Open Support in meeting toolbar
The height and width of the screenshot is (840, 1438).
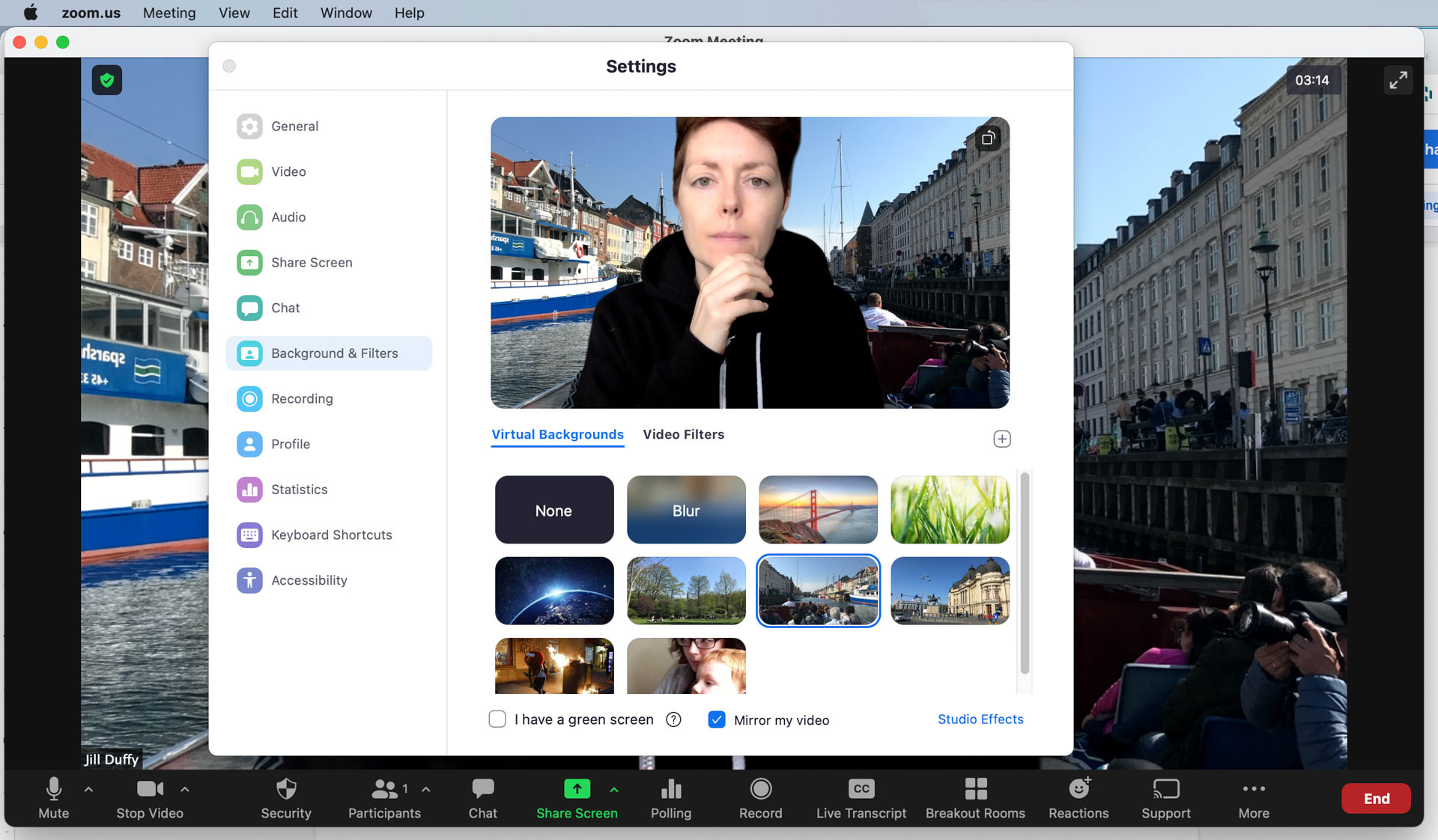coord(1166,798)
